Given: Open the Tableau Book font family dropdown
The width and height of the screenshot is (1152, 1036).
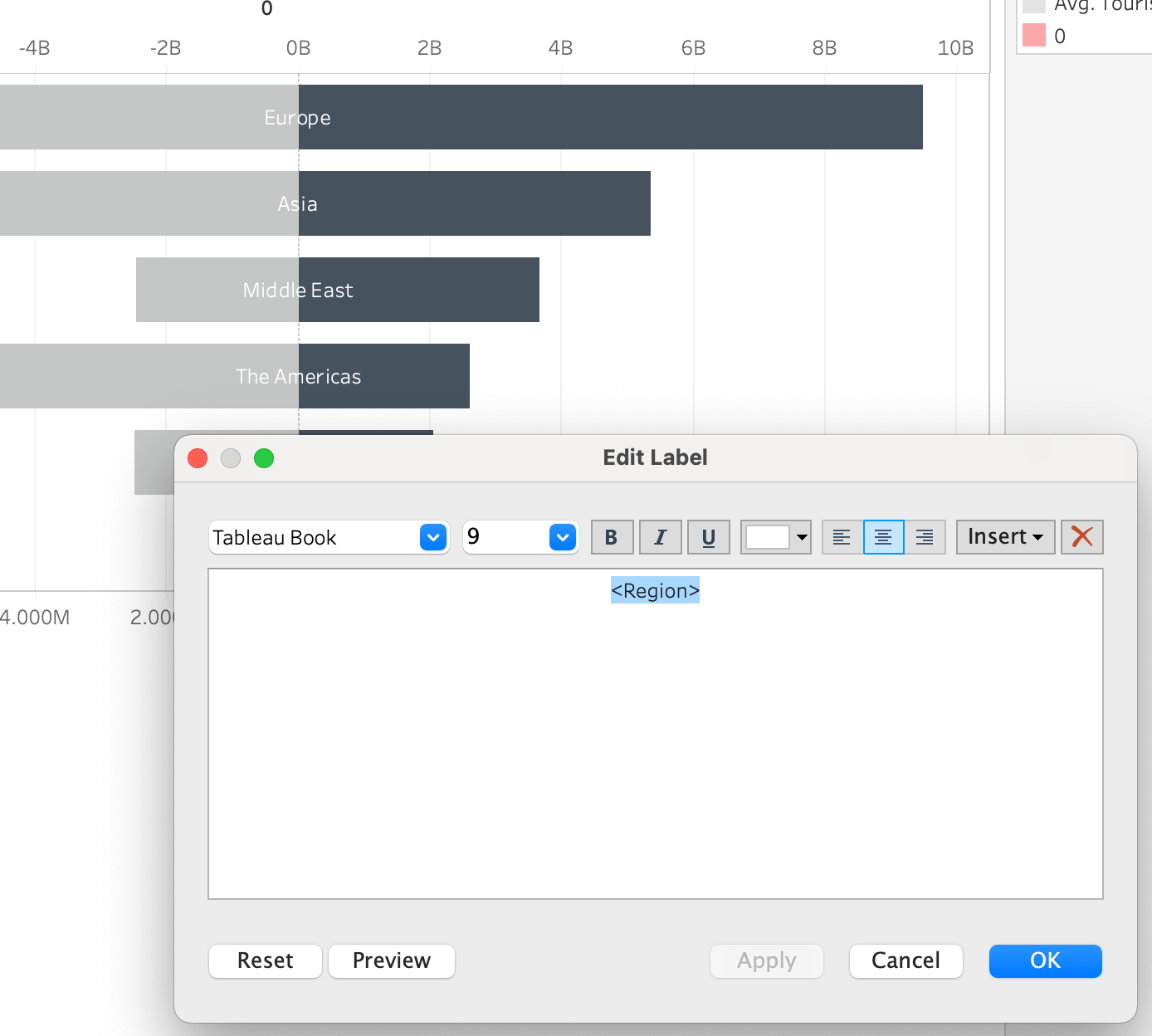Looking at the screenshot, I should [x=432, y=537].
